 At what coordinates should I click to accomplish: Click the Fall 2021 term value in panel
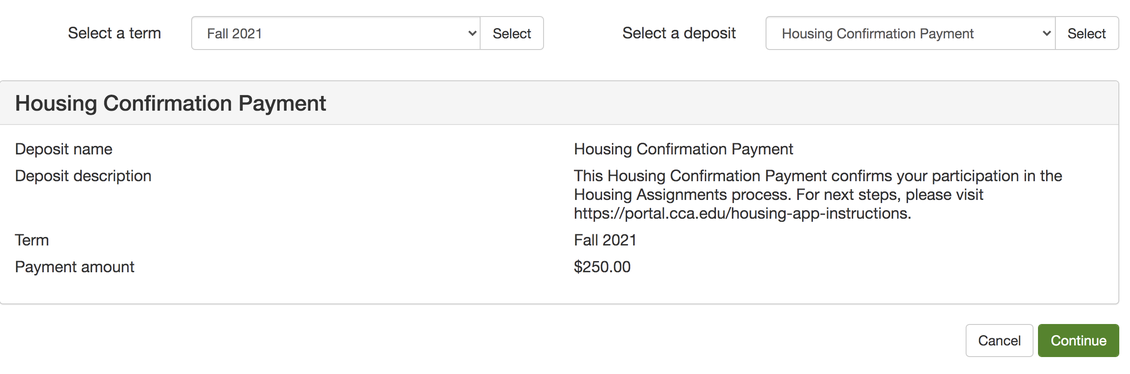pos(605,240)
